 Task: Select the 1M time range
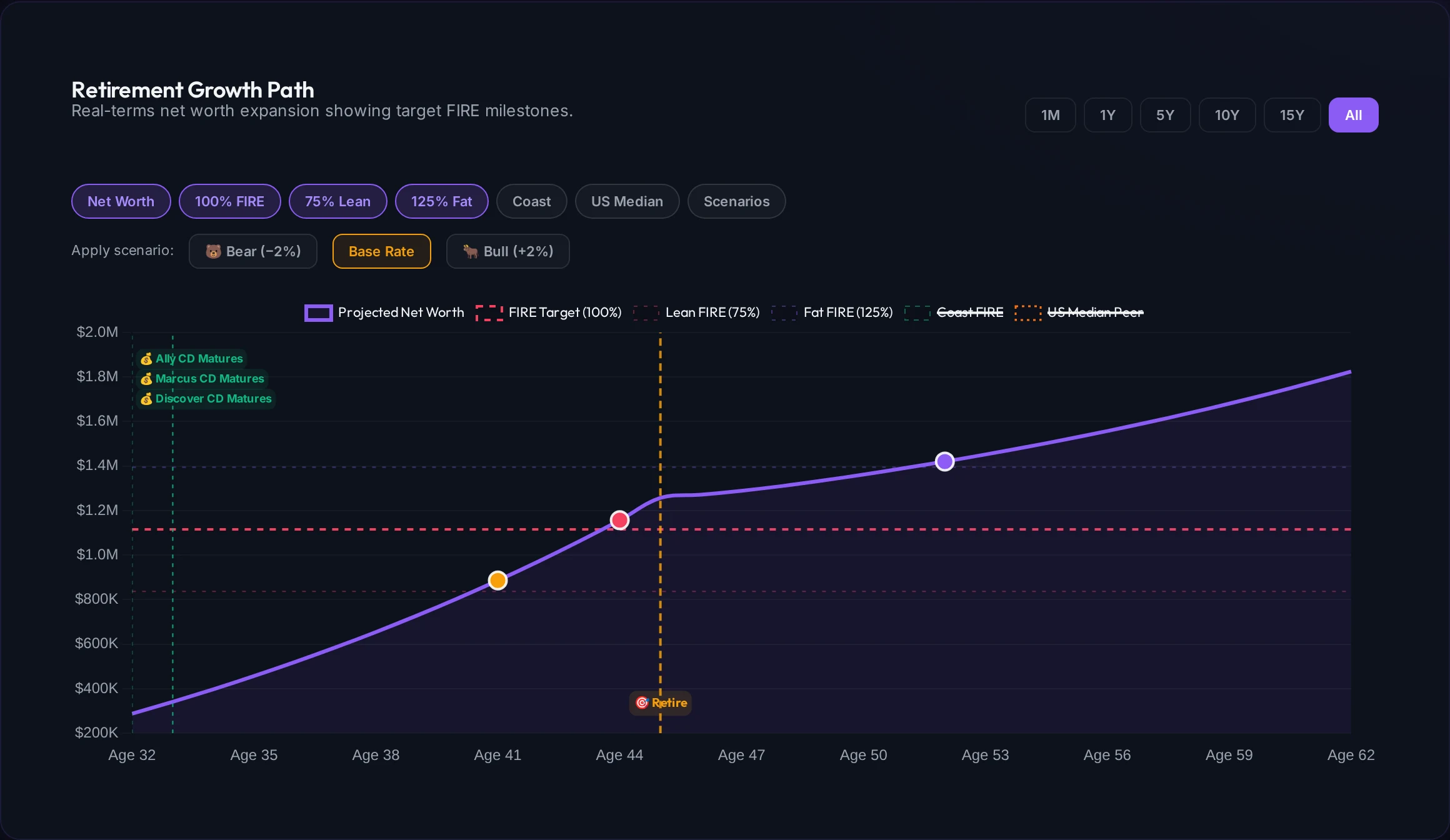(x=1050, y=115)
